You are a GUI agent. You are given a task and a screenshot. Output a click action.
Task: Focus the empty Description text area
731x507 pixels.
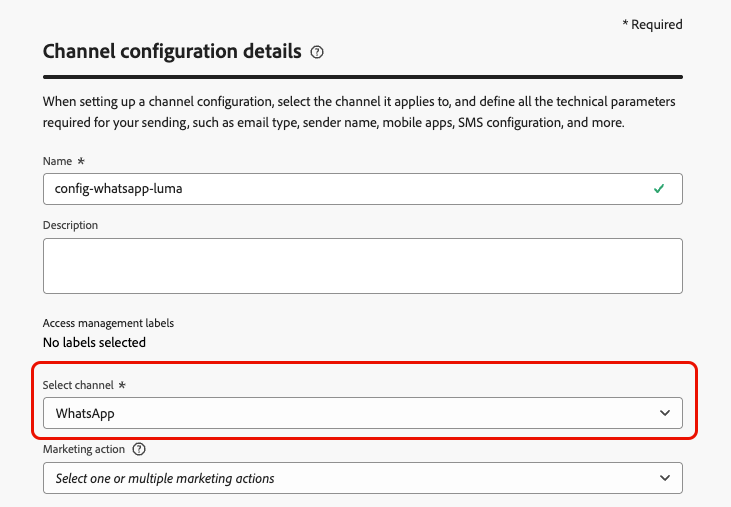click(362, 265)
